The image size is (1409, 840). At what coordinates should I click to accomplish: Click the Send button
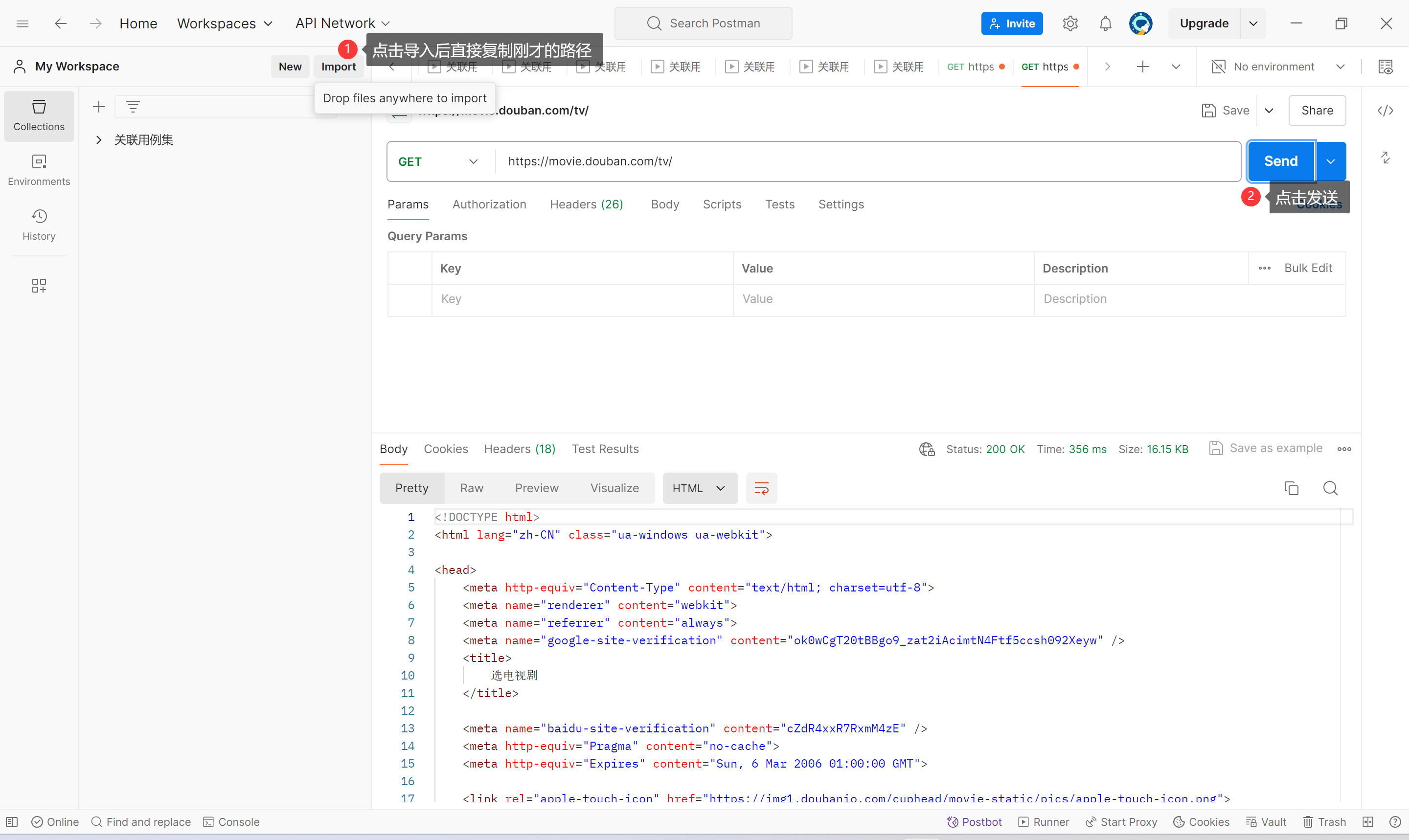click(1280, 161)
